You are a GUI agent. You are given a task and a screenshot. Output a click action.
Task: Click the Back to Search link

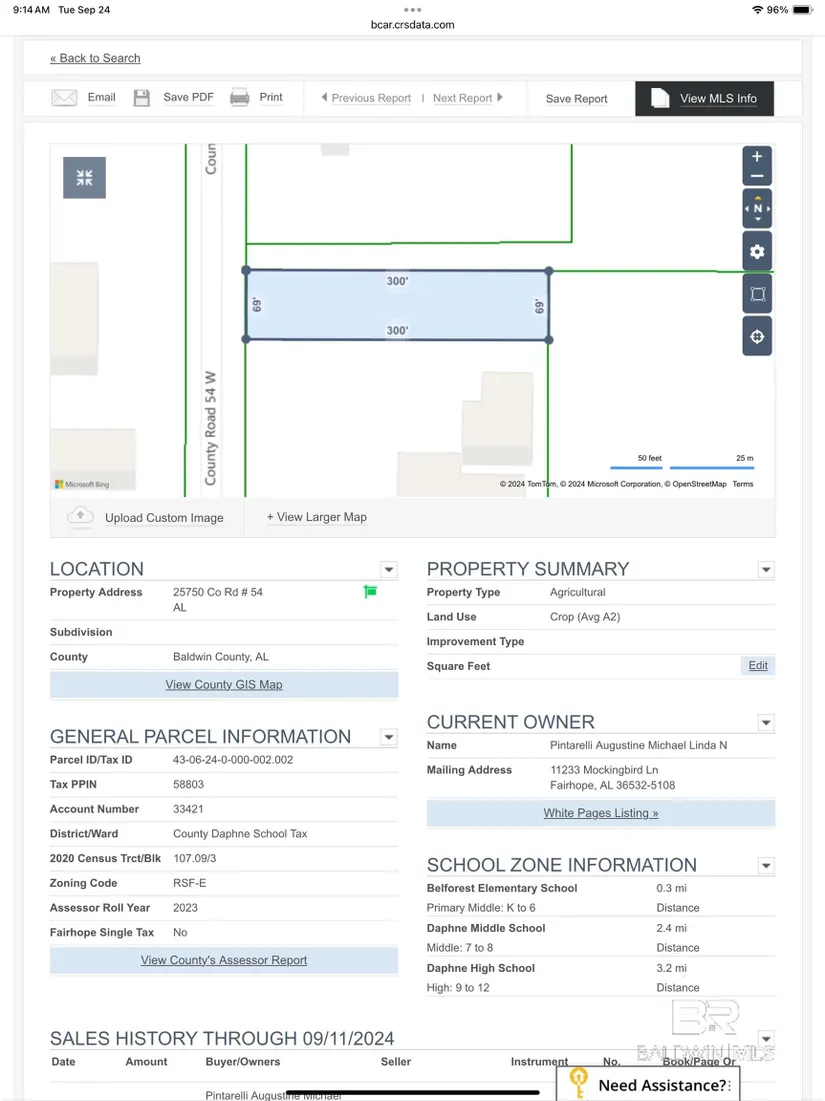95,58
